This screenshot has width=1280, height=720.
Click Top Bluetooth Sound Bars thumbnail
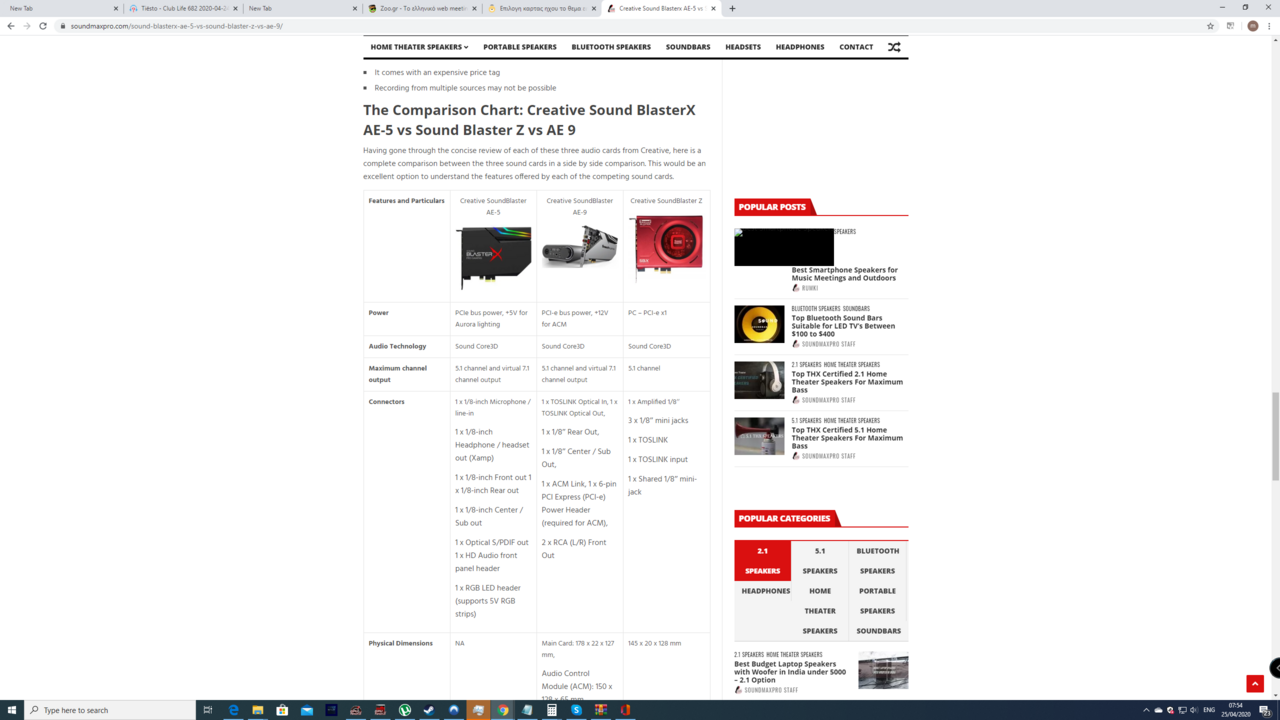tap(759, 324)
